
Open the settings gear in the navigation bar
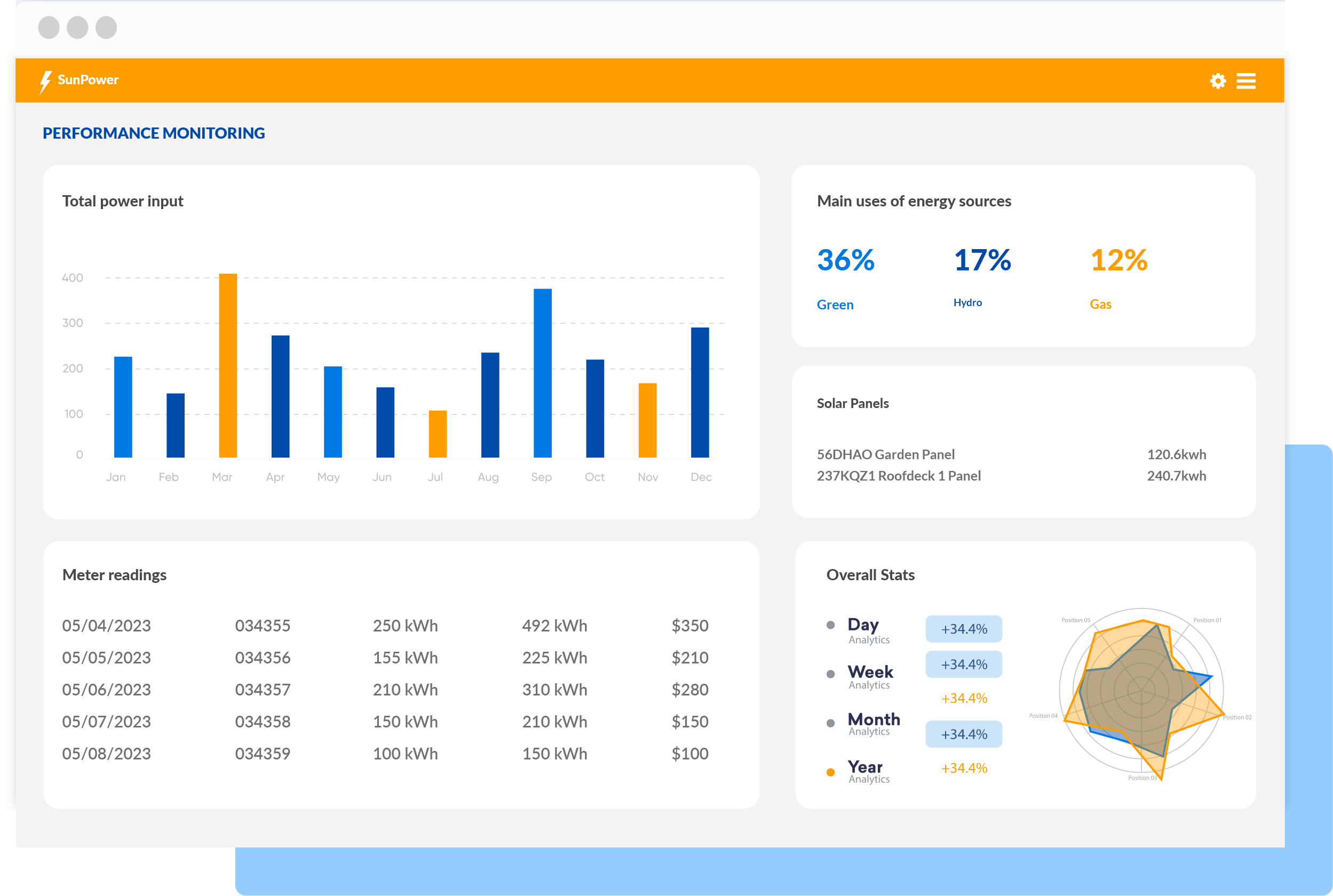tap(1218, 81)
